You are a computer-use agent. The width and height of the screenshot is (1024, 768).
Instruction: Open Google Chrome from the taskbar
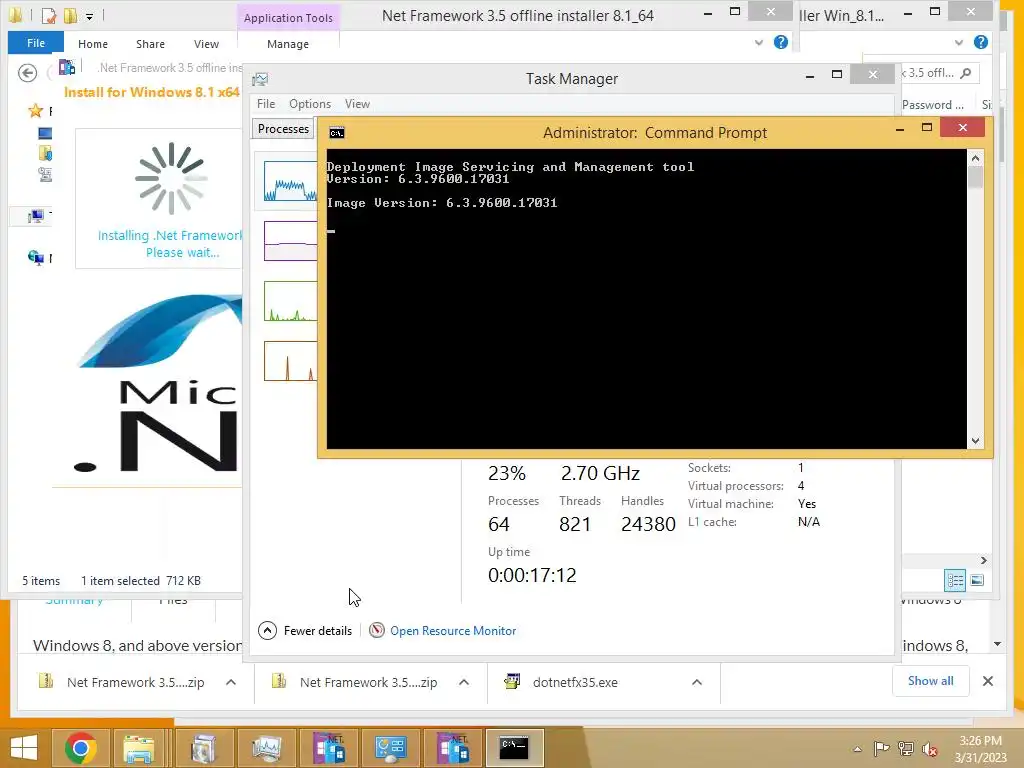click(x=81, y=748)
